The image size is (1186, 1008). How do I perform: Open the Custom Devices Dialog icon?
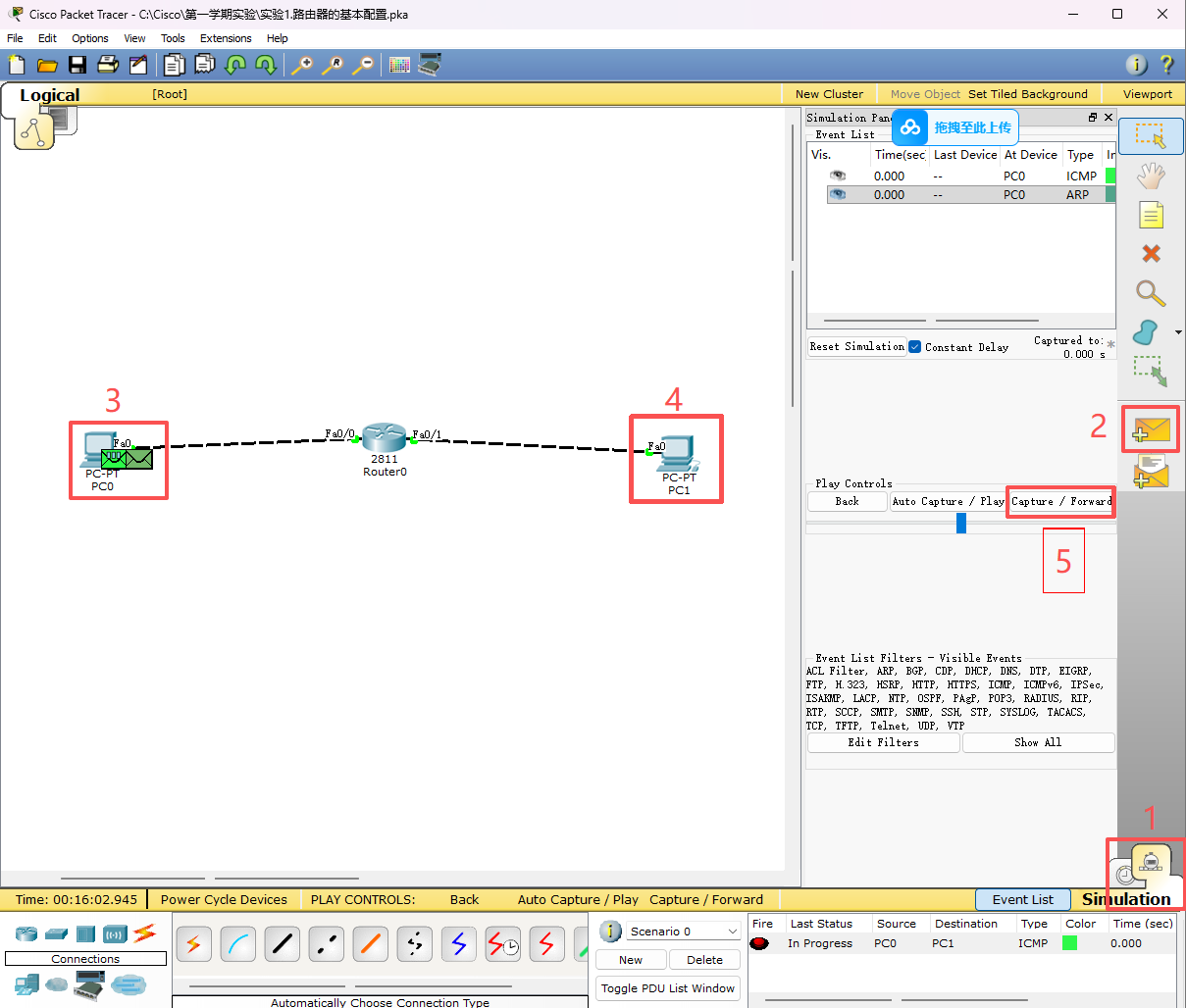pyautogui.click(x=430, y=65)
